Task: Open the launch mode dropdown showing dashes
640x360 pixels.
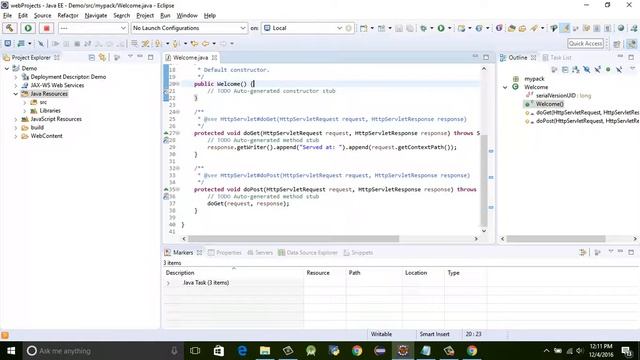Action: 93,28
